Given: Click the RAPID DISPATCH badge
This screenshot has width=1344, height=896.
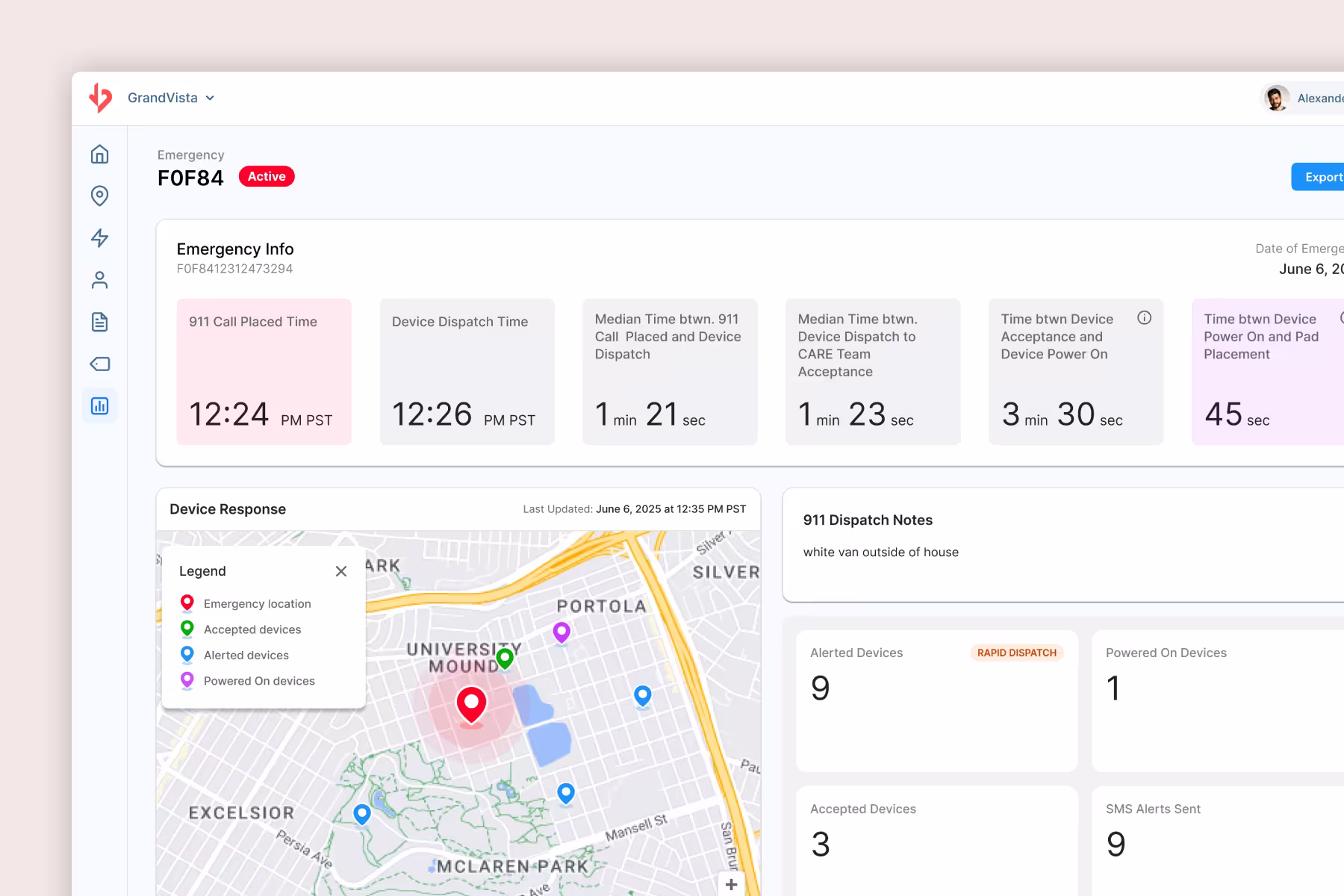Looking at the screenshot, I should [x=1017, y=653].
